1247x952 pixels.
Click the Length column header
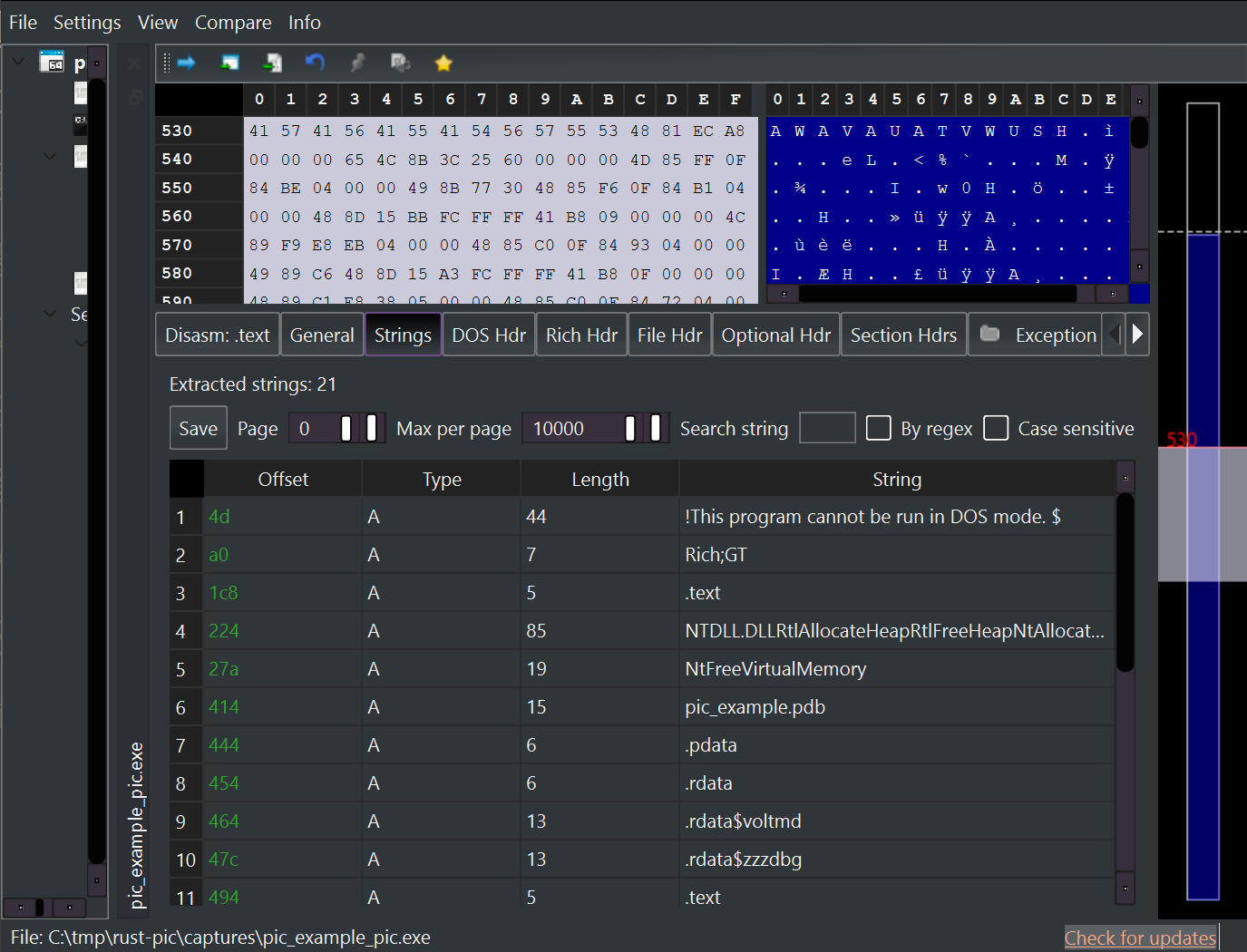600,479
